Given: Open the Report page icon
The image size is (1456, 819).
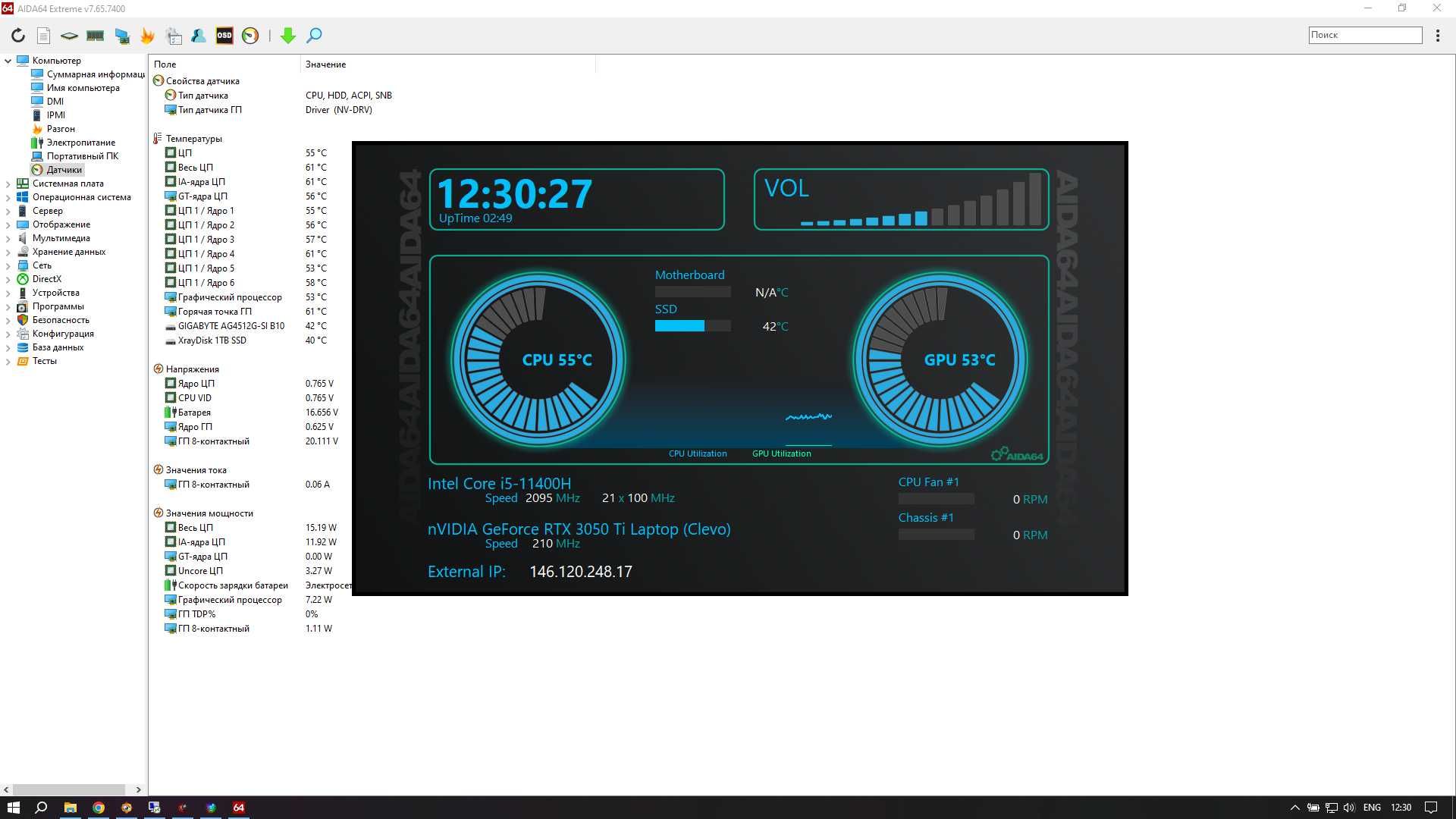Looking at the screenshot, I should 44,35.
